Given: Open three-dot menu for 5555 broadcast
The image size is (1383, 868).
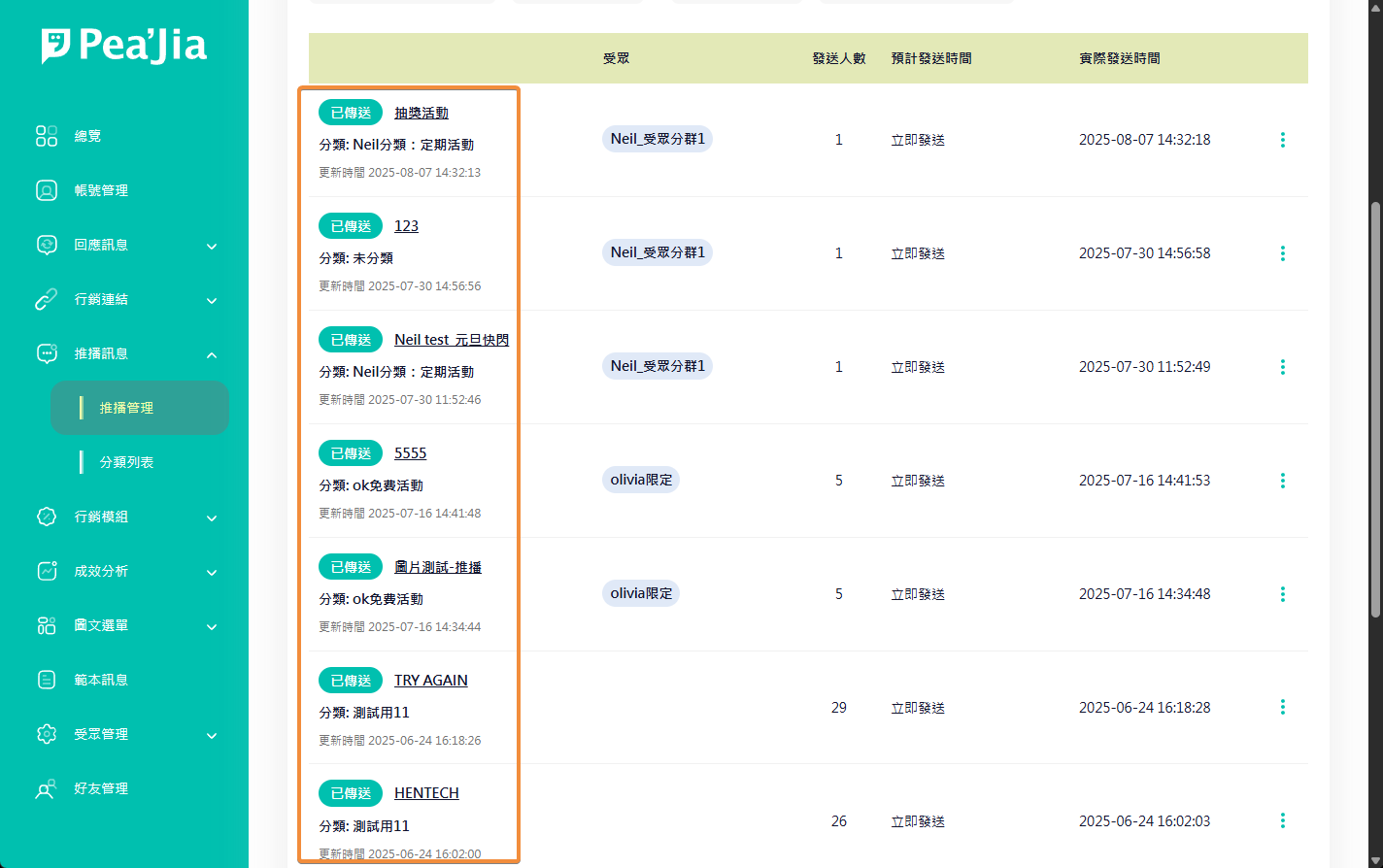Looking at the screenshot, I should point(1282,481).
